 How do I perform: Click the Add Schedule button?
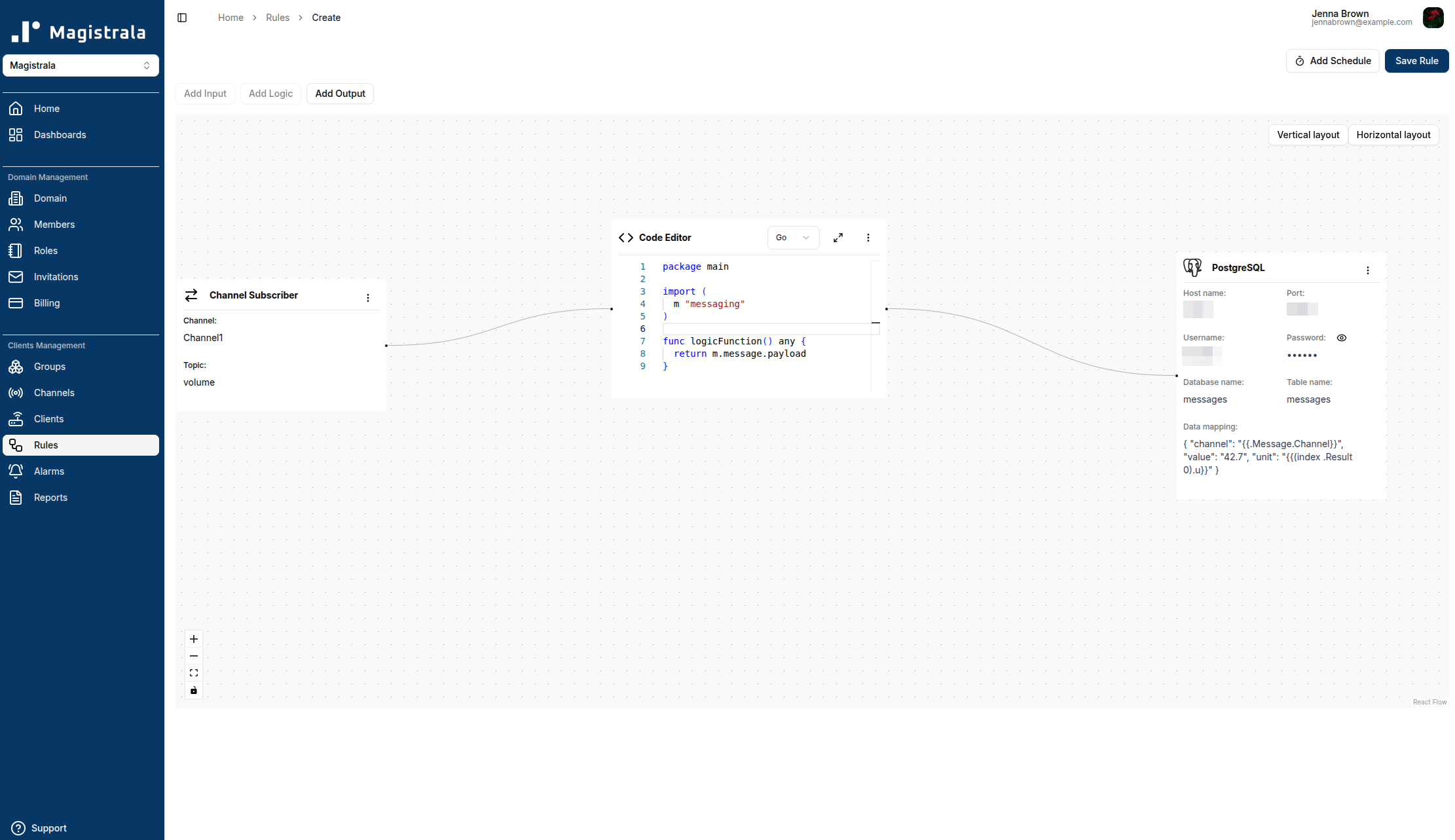click(1332, 60)
